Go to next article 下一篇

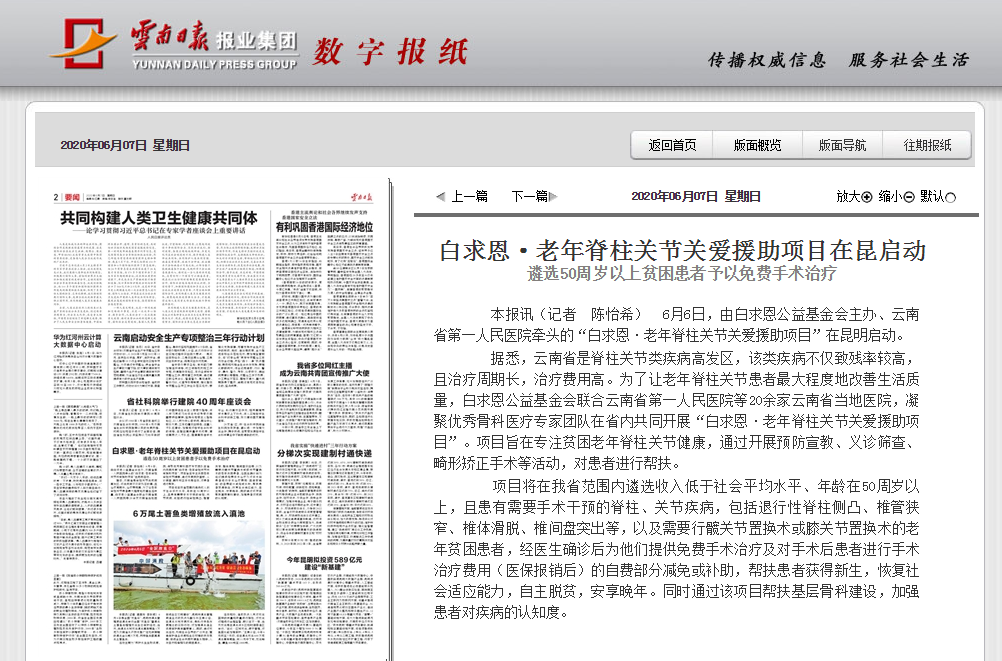coord(530,196)
